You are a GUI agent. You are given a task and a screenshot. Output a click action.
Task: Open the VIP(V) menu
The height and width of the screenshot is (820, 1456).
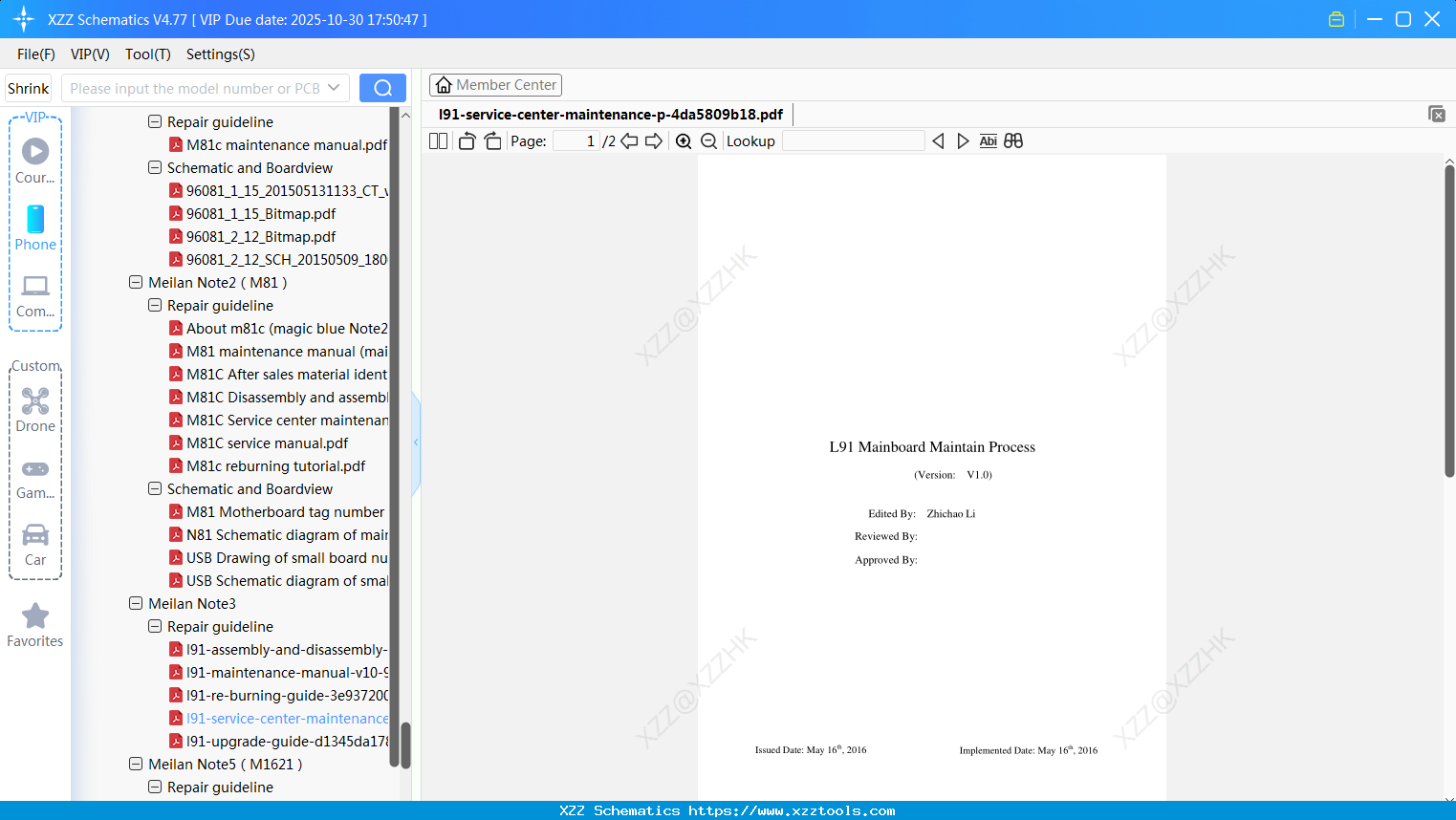[x=90, y=54]
